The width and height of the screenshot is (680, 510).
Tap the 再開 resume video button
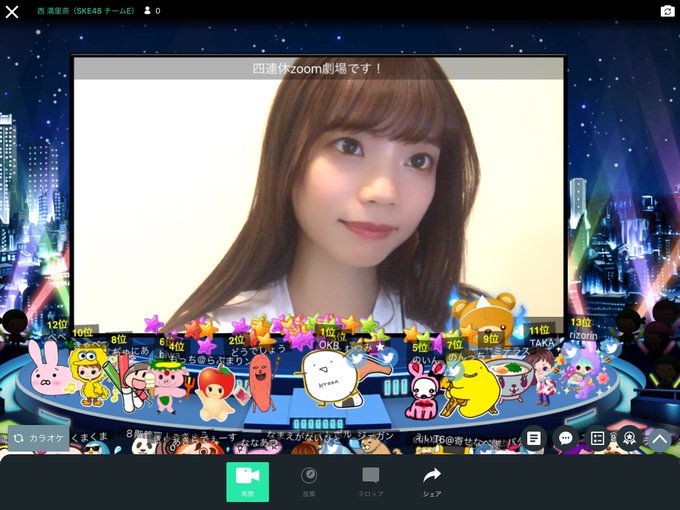(248, 481)
